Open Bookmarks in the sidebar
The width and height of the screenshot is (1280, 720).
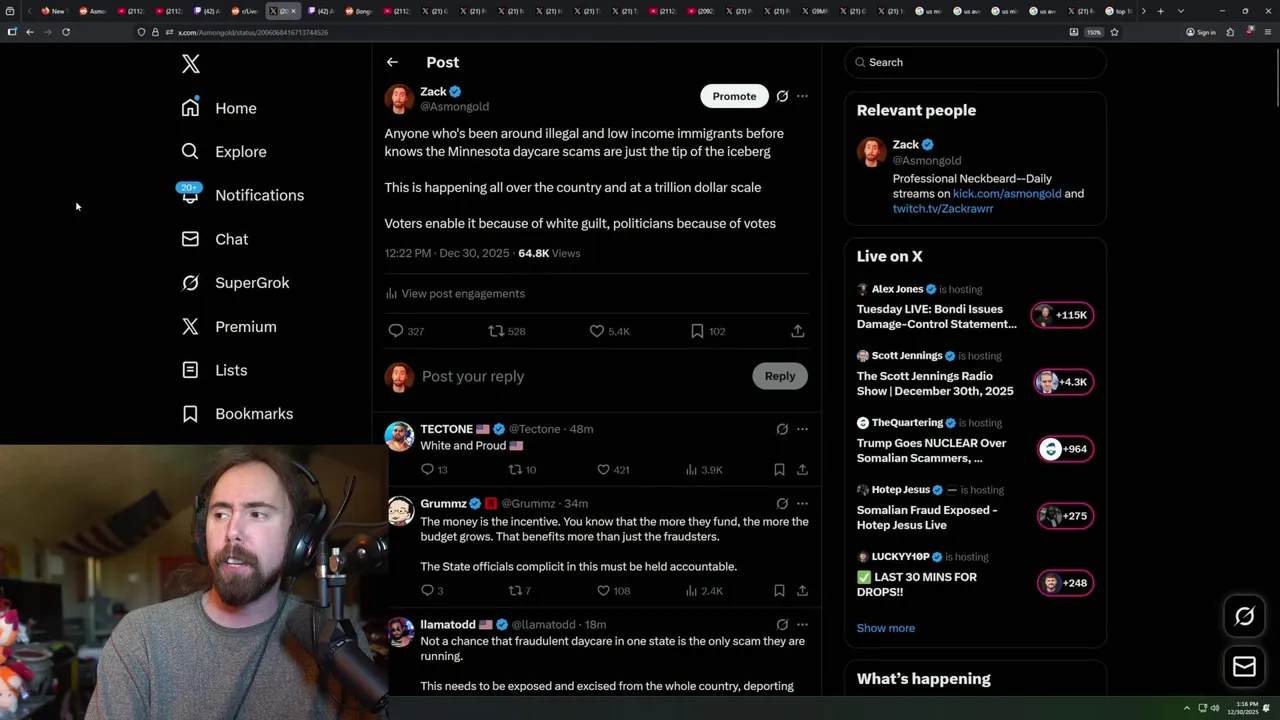pyautogui.click(x=237, y=414)
